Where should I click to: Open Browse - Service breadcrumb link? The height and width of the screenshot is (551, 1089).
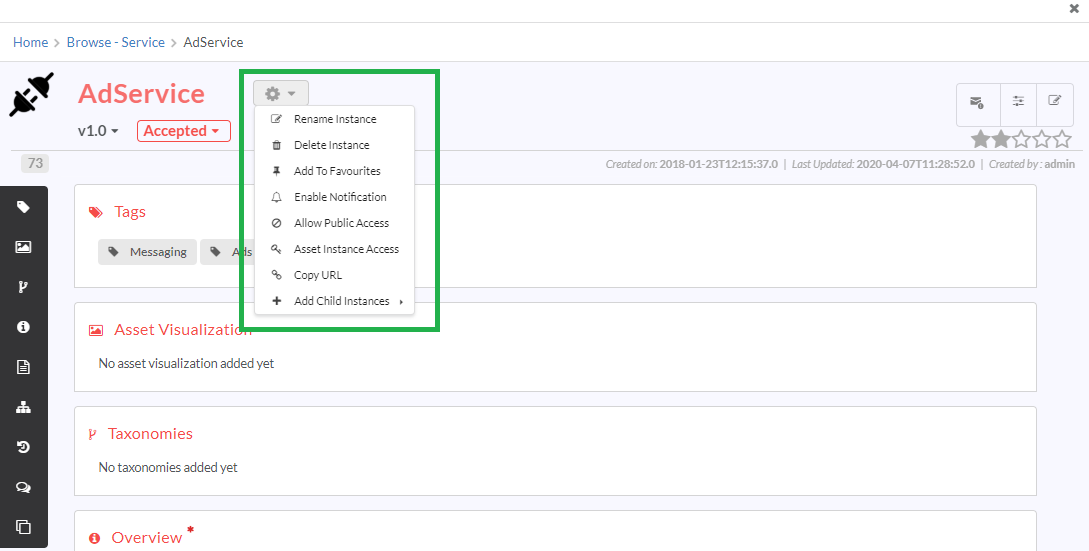115,42
